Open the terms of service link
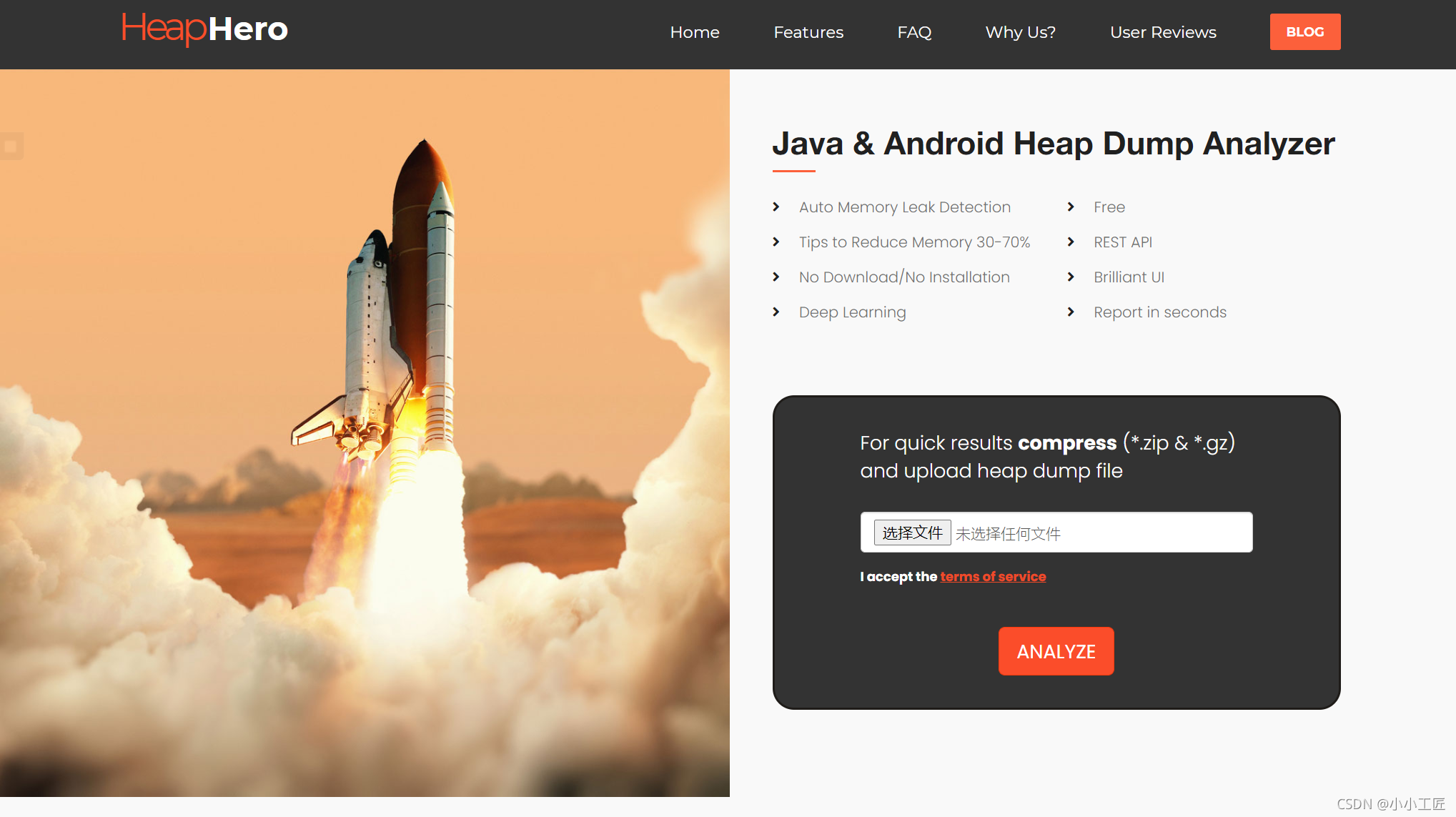The width and height of the screenshot is (1456, 817). click(993, 577)
